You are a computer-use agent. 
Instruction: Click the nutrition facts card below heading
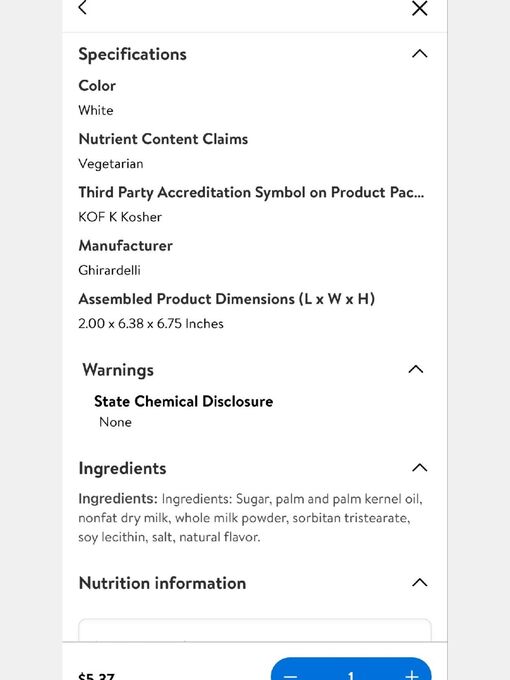255,630
